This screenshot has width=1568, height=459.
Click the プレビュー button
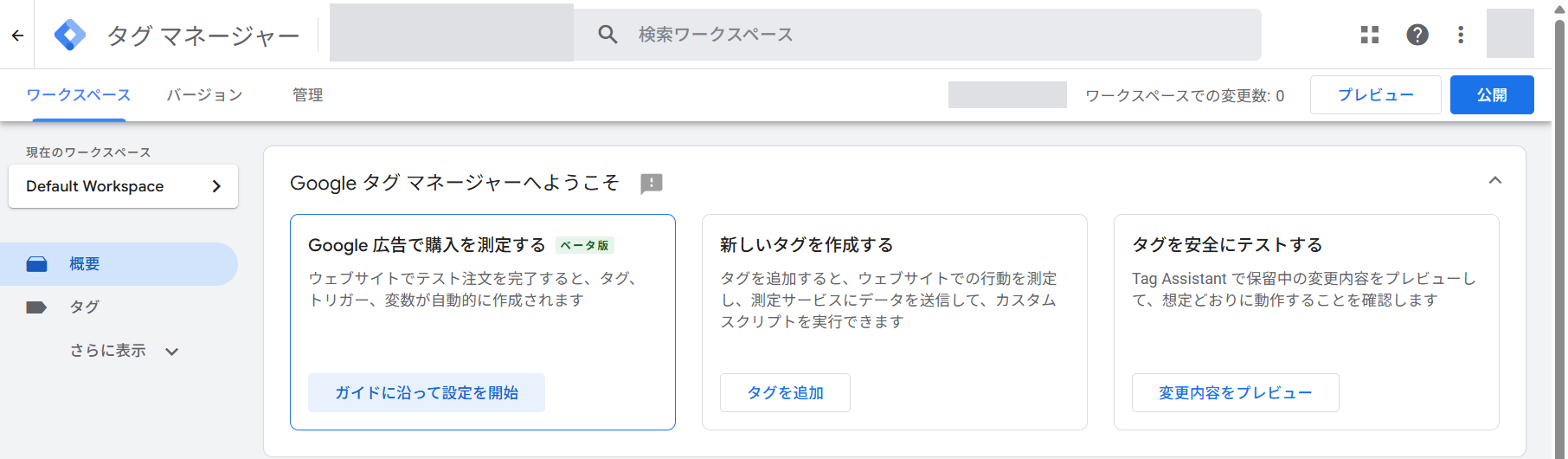(1376, 95)
